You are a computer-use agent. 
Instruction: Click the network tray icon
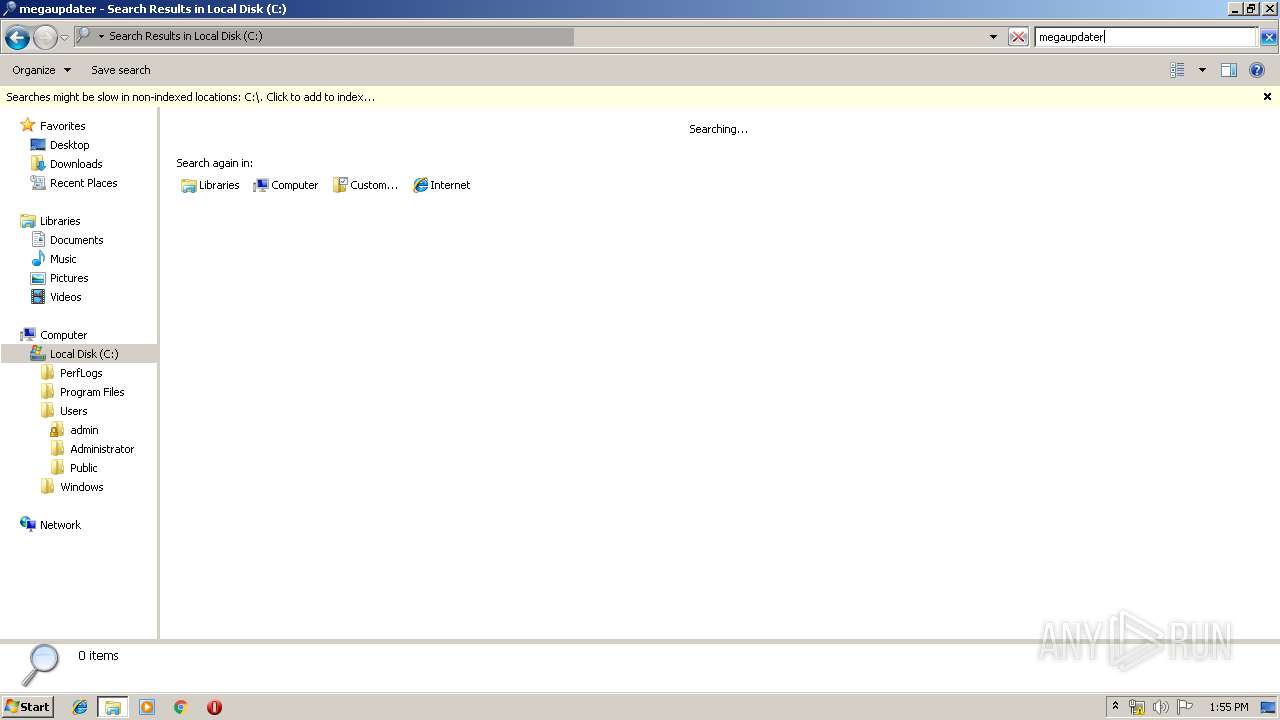pos(1137,707)
